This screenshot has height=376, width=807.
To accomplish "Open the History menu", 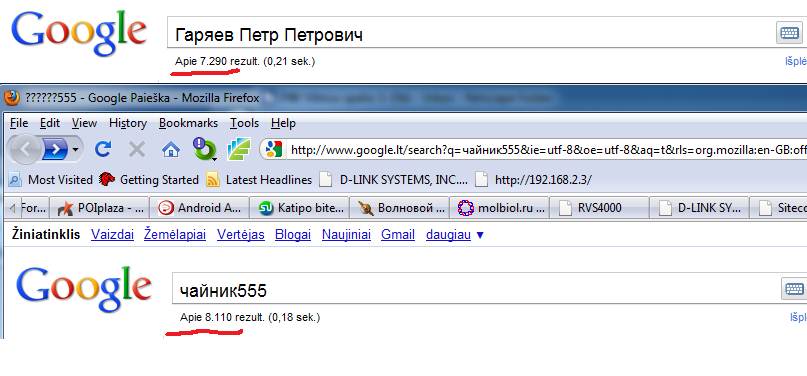I will coord(128,123).
